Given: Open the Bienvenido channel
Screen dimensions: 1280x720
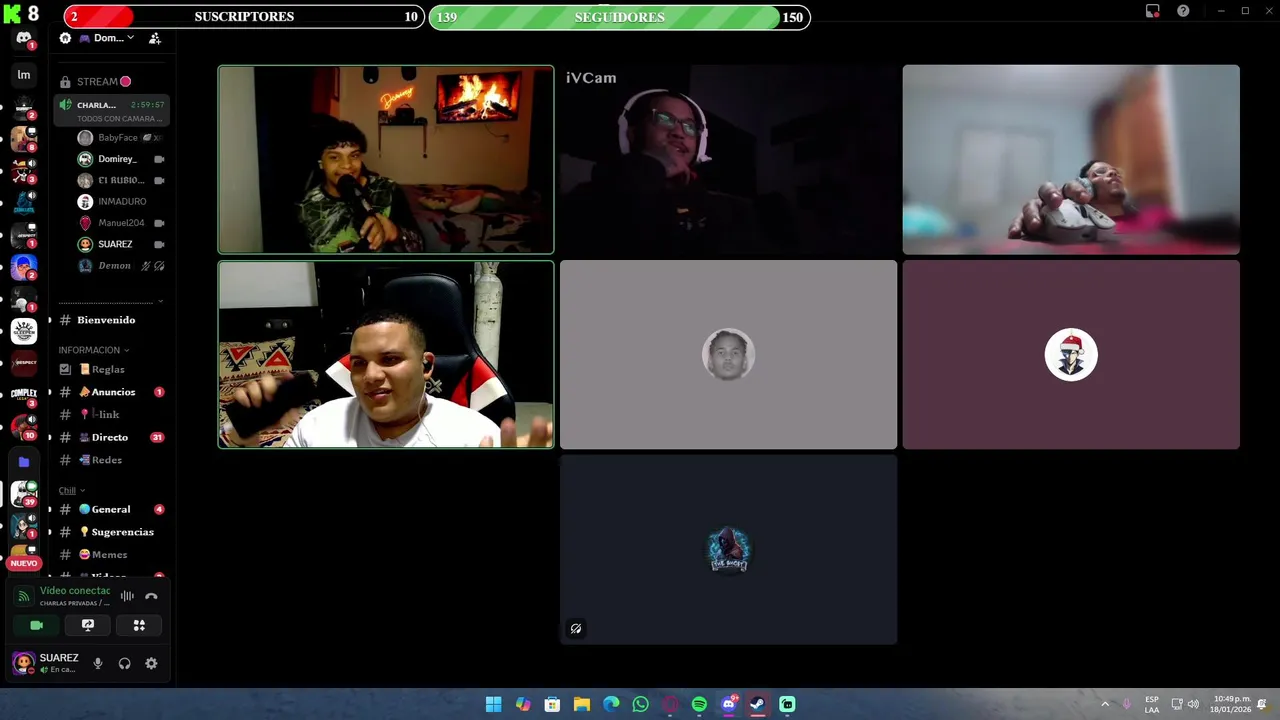Looking at the screenshot, I should point(111,320).
